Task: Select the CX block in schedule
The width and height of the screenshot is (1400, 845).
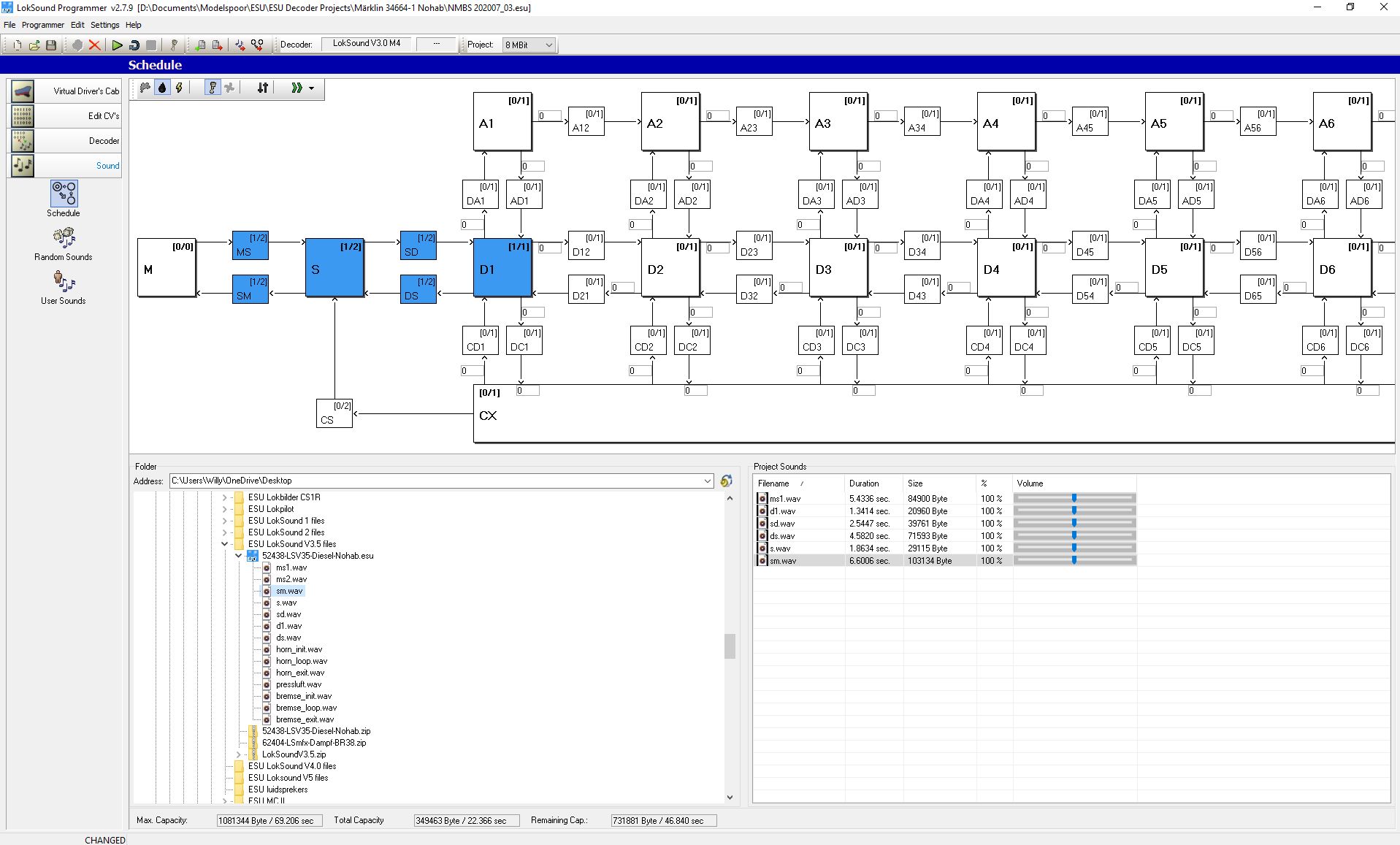Action: click(934, 413)
